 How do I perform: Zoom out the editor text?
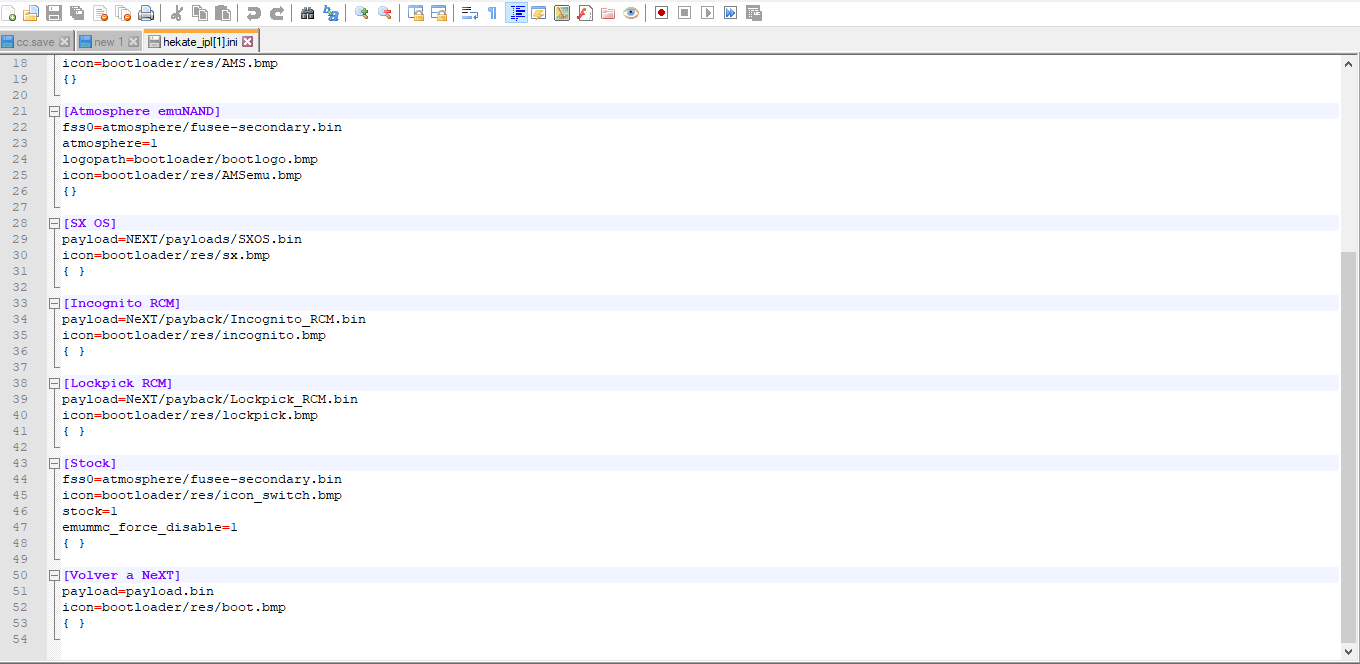tap(384, 13)
